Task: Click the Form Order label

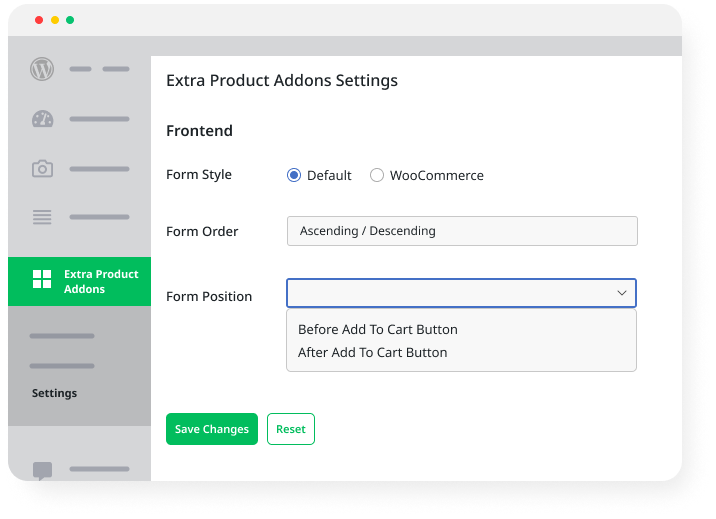Action: pos(202,231)
